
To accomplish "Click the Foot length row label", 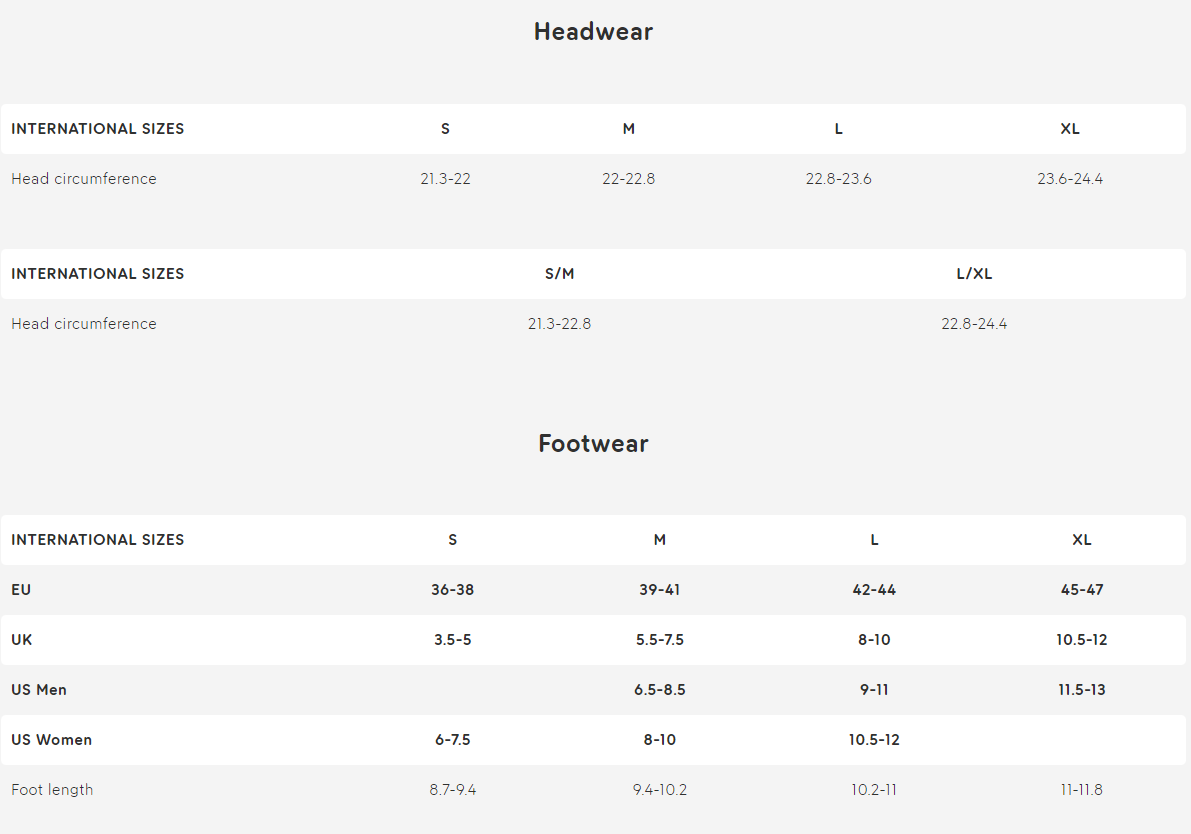I will [x=52, y=790].
